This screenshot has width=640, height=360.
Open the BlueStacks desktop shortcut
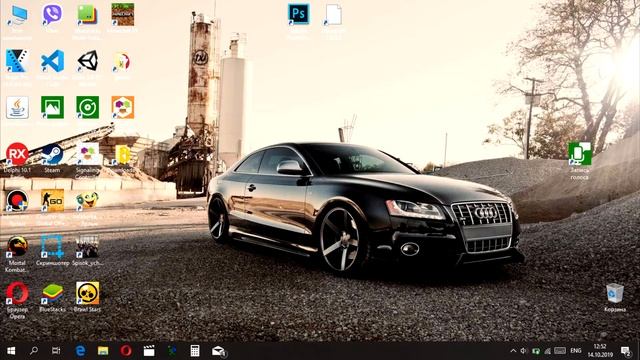52,294
